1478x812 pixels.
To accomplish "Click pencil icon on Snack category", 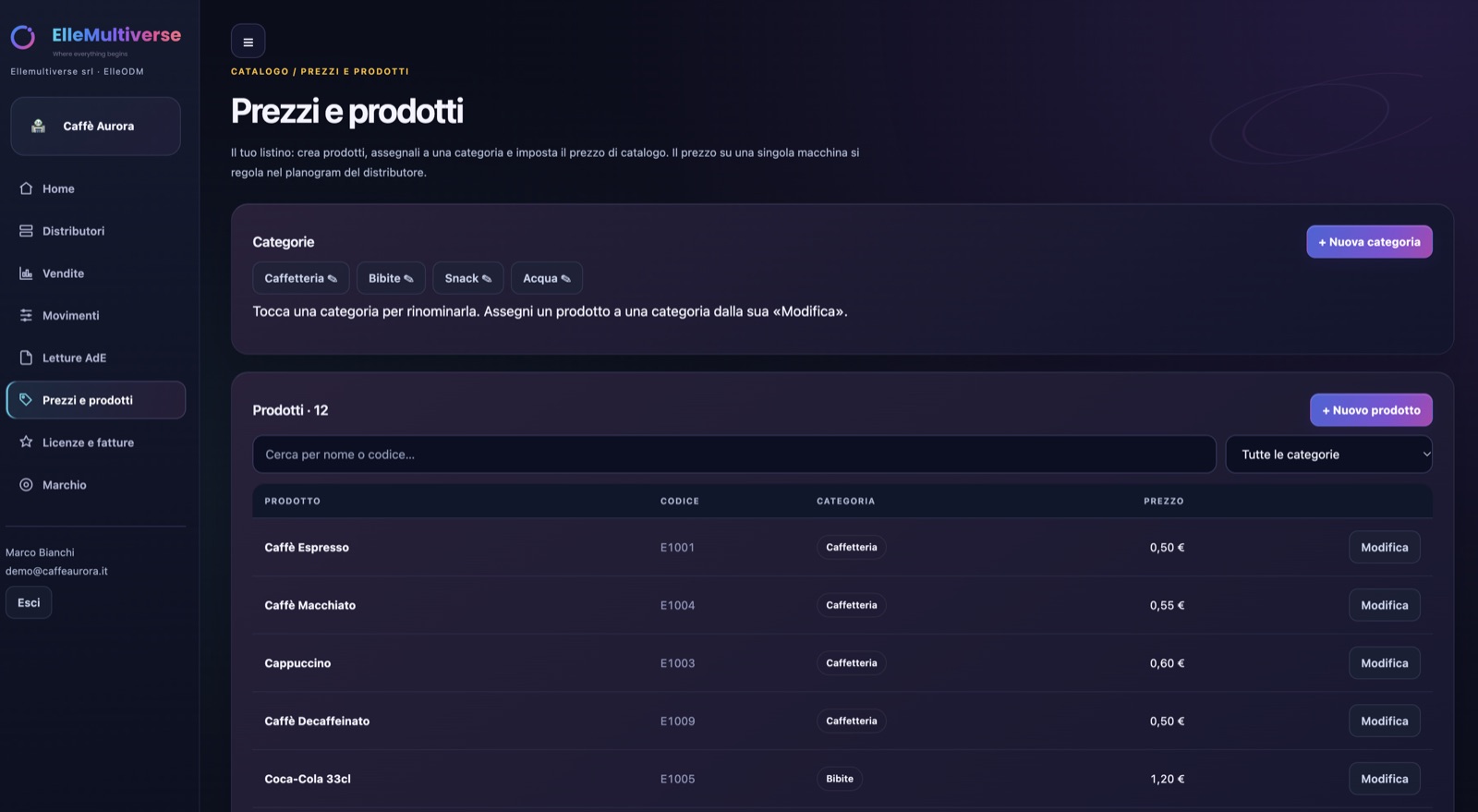I will pos(487,278).
